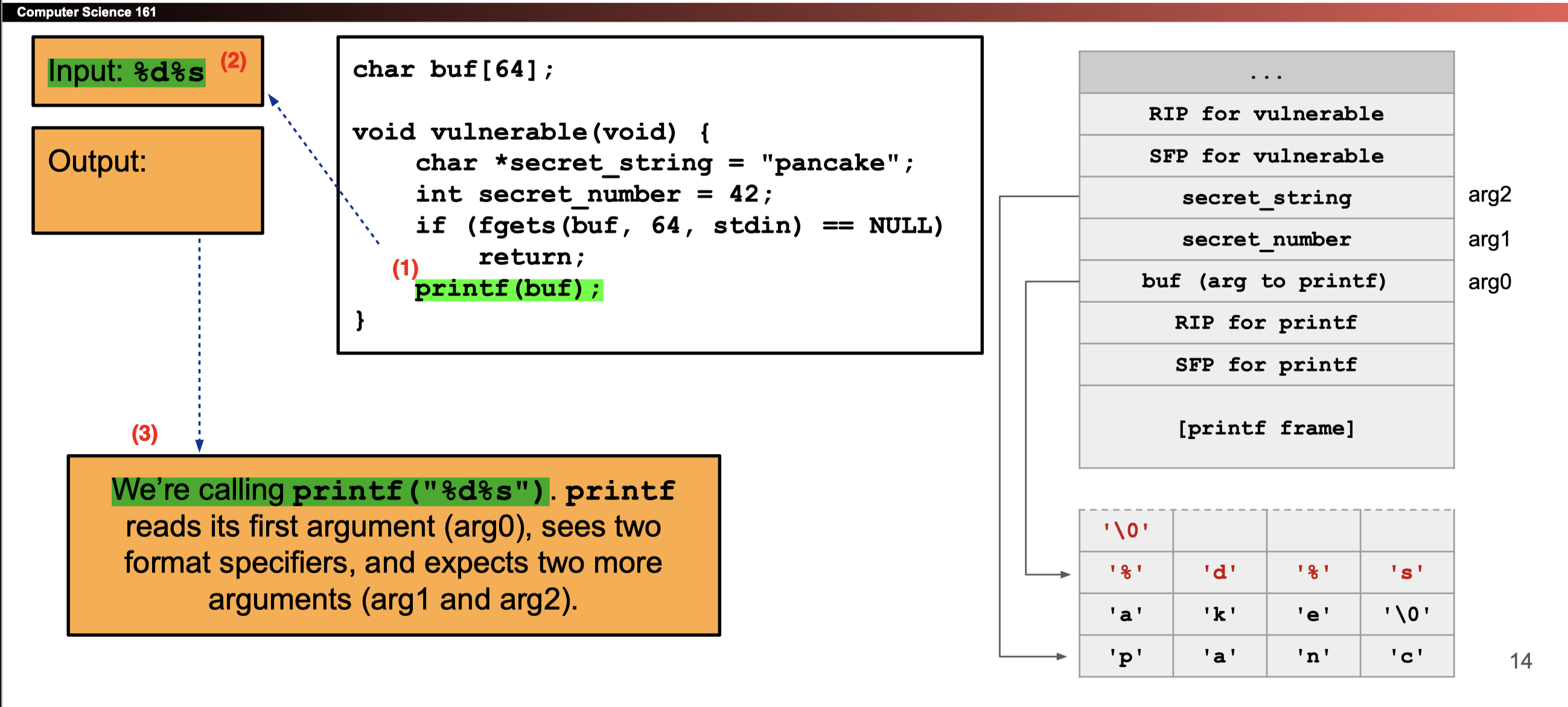Select the secret_number stack row

1266,239
